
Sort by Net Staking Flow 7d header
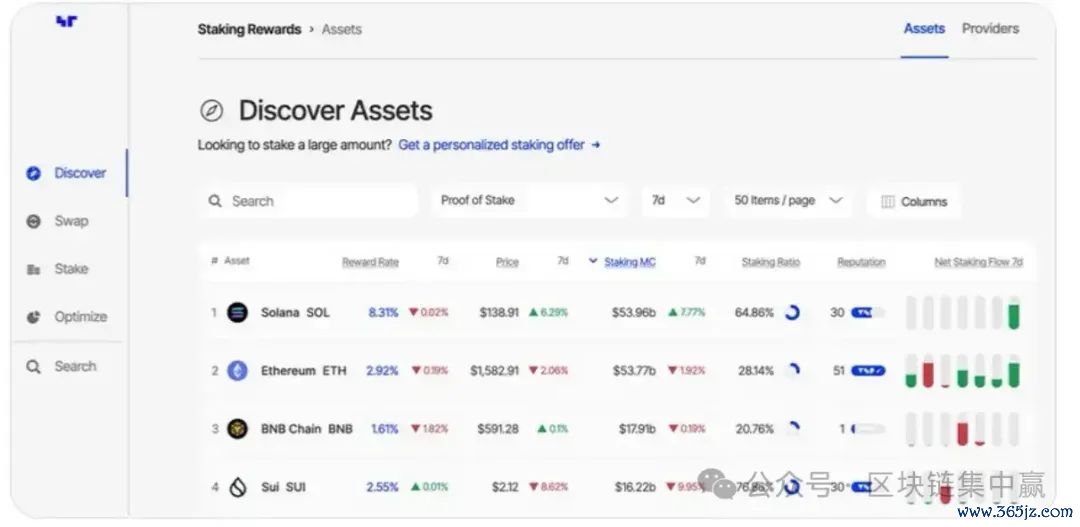click(x=978, y=262)
